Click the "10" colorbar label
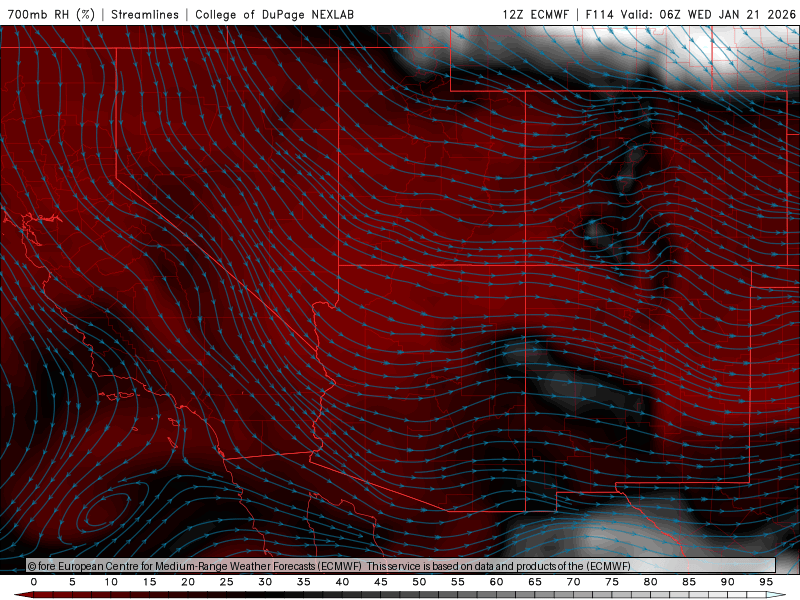 click(x=111, y=582)
